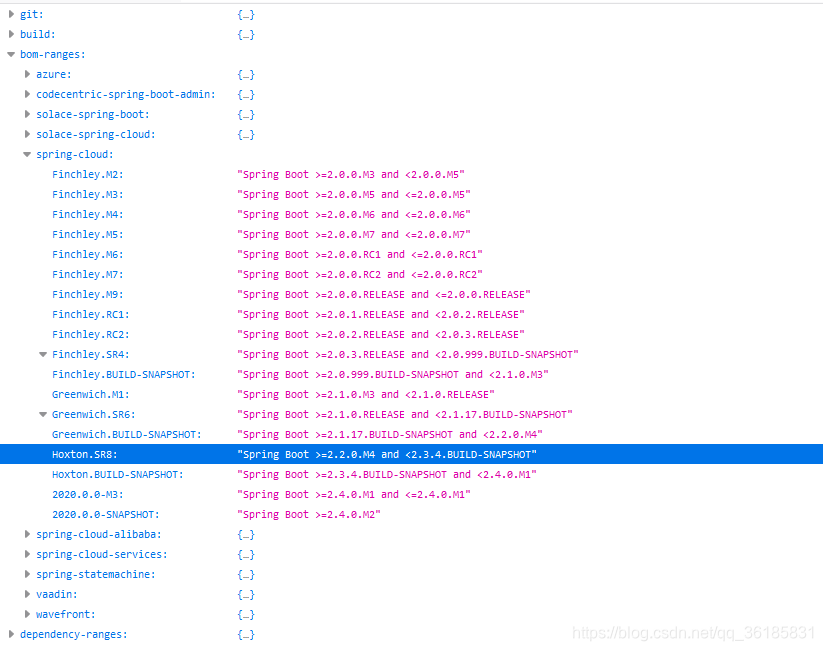Collapse the bom-ranges node
The width and height of the screenshot is (823, 651).
(11, 54)
